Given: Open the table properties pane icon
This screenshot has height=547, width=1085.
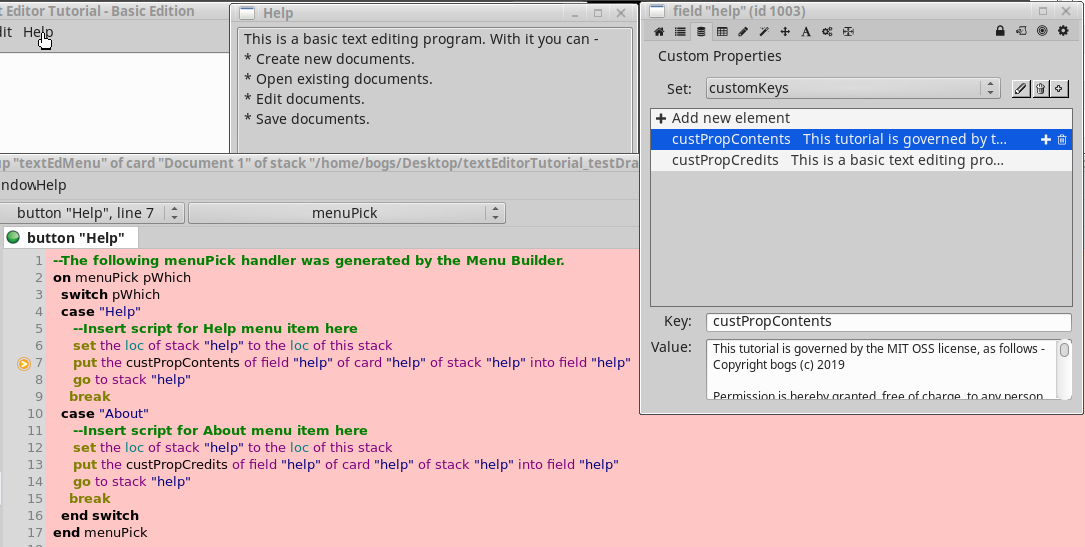Looking at the screenshot, I should [722, 32].
